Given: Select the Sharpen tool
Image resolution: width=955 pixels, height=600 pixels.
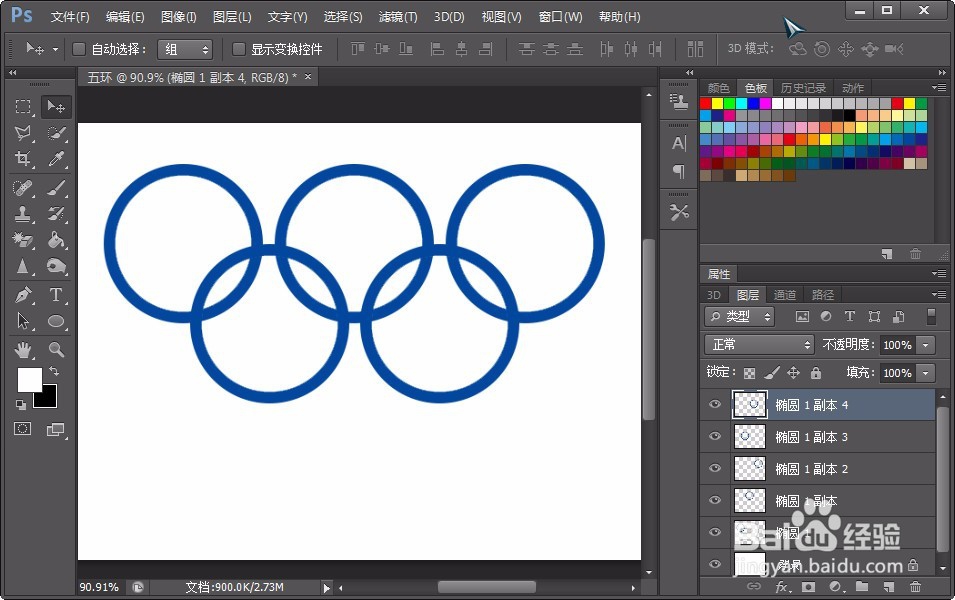Looking at the screenshot, I should (x=23, y=266).
